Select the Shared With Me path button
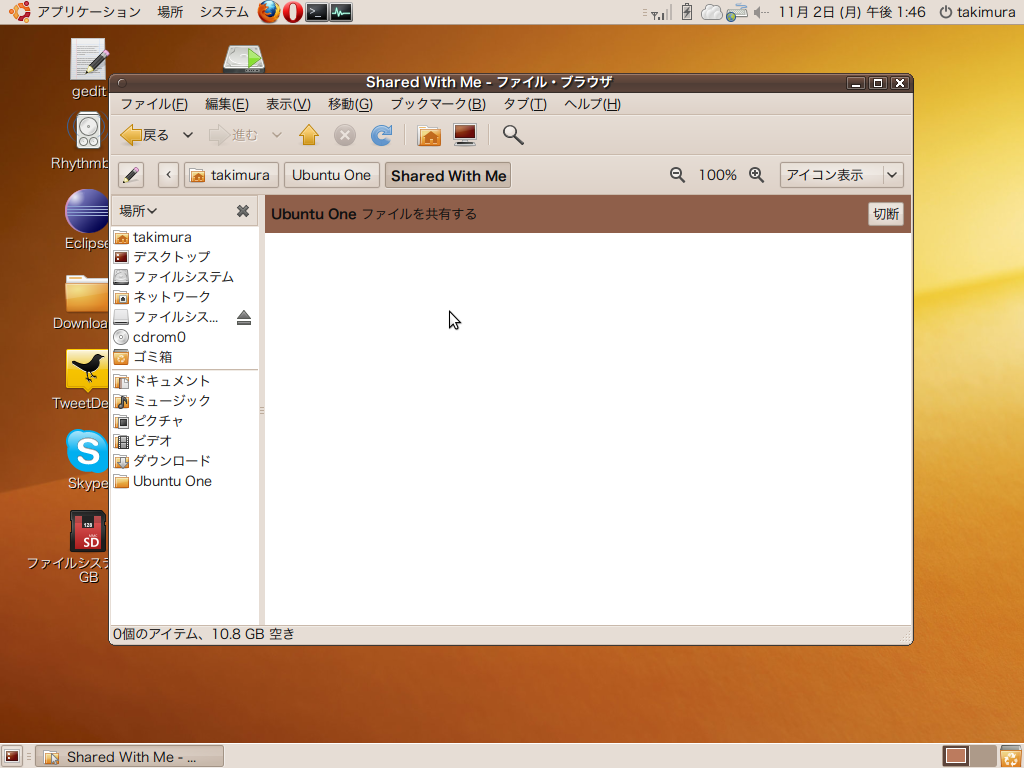Image resolution: width=1024 pixels, height=768 pixels. tap(448, 176)
